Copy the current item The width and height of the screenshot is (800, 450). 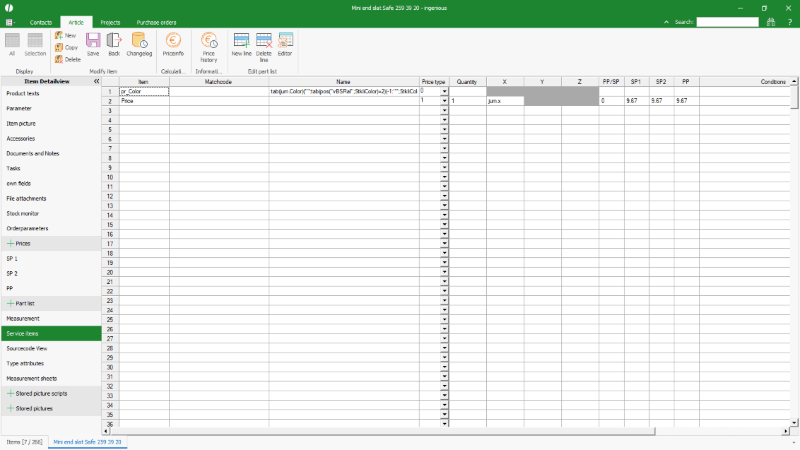[66, 47]
